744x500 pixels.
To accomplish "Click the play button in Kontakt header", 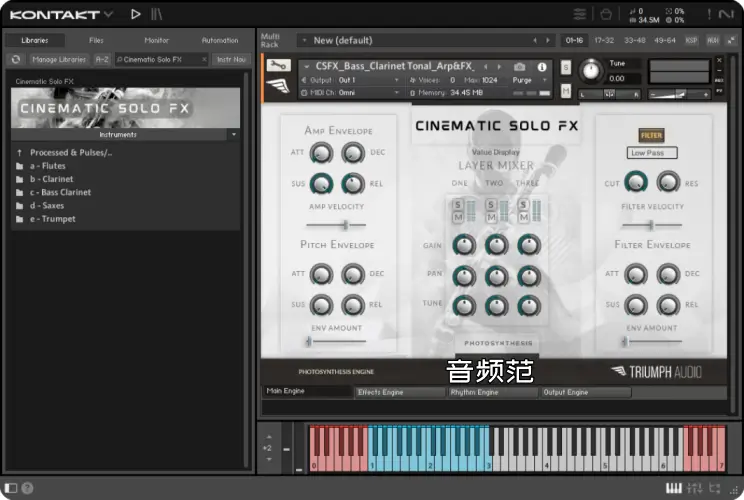I will coord(135,14).
